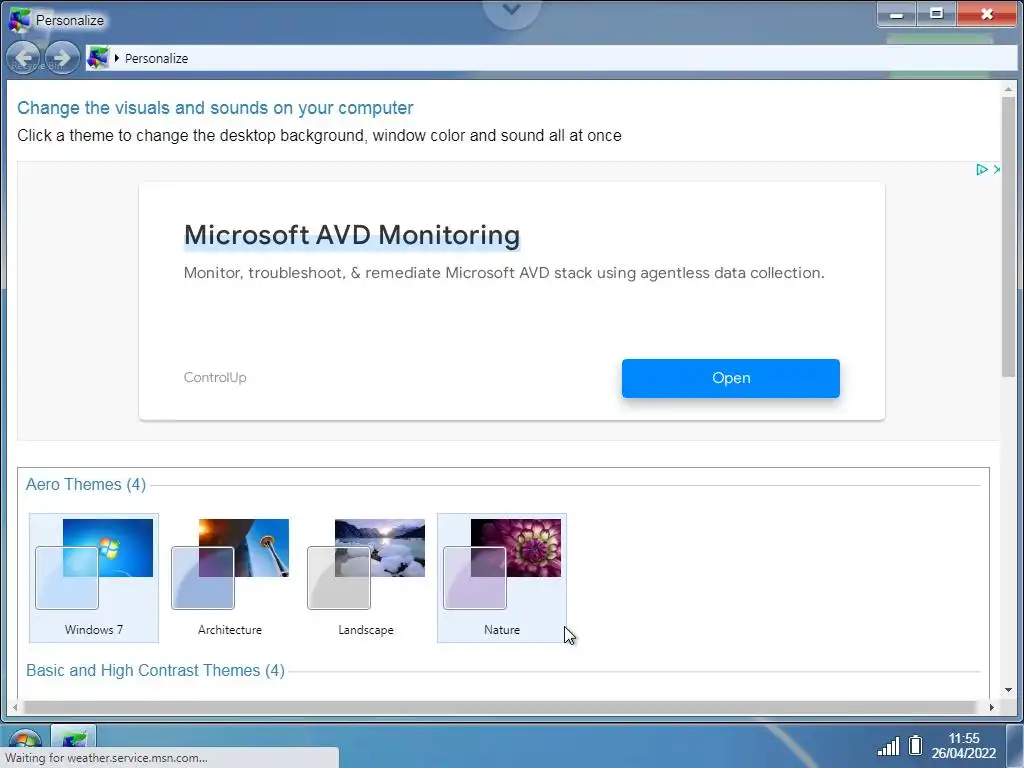The image size is (1024, 768).
Task: Apply the Nature theme
Action: tap(502, 578)
